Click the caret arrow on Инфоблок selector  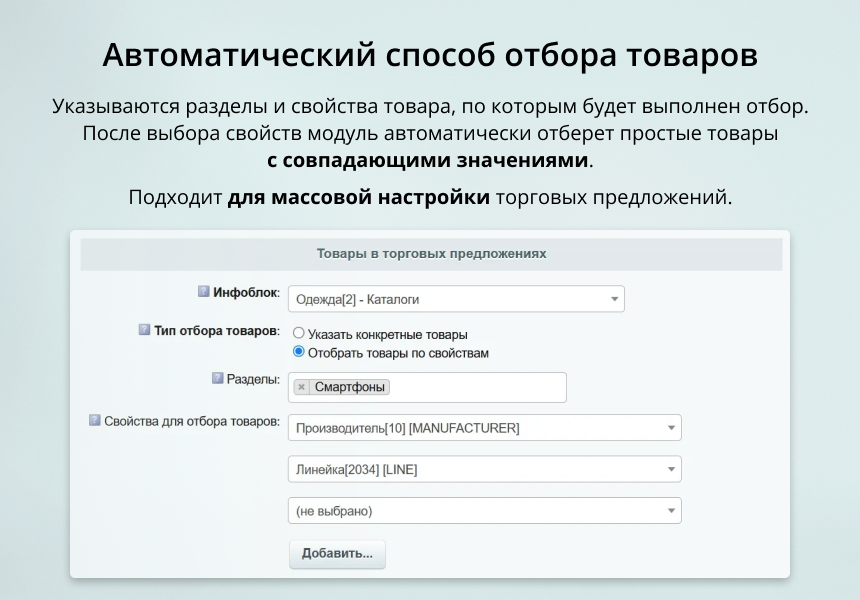(x=614, y=298)
